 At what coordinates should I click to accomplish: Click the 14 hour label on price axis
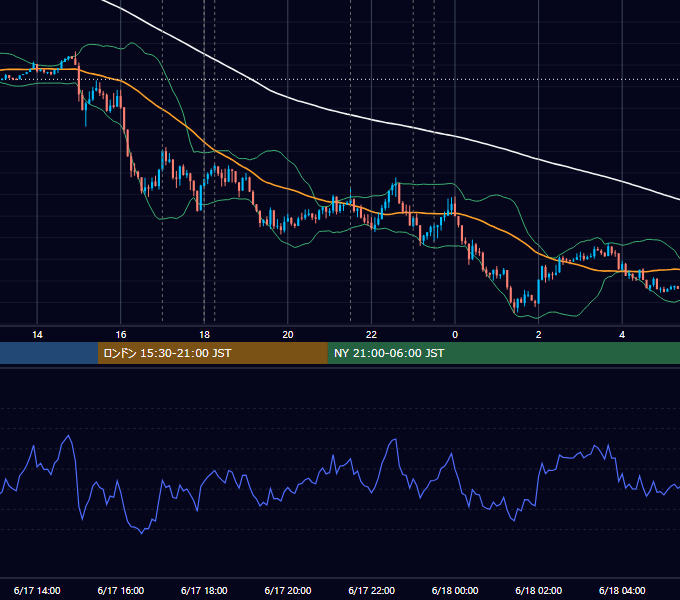click(37, 335)
